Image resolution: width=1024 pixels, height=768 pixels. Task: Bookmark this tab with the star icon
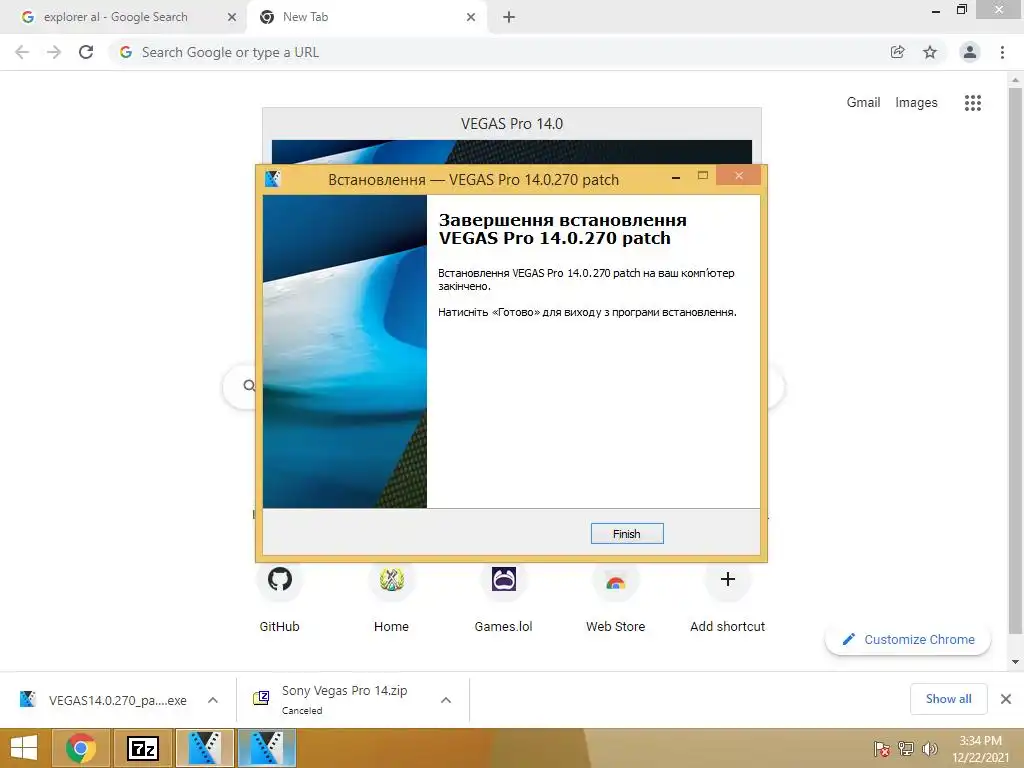(x=930, y=52)
